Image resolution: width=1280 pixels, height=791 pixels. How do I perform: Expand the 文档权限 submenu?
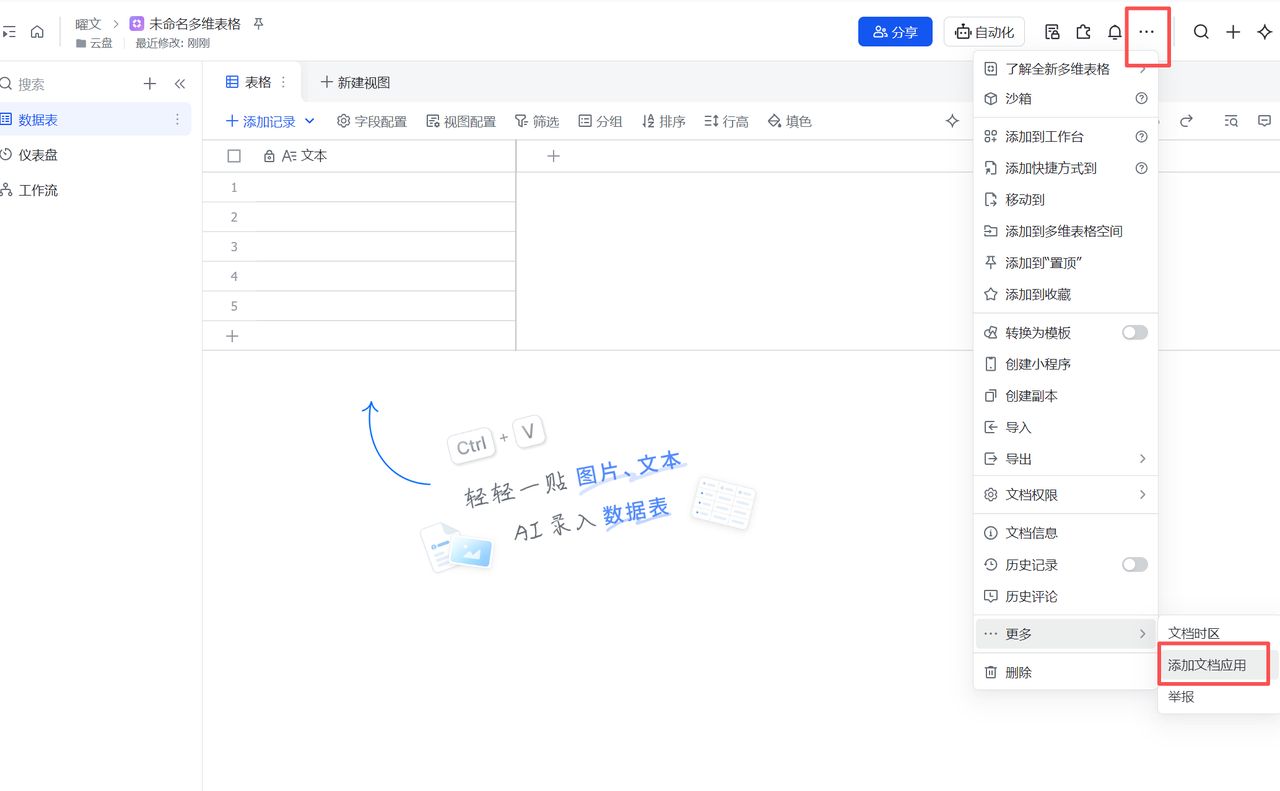tap(1065, 495)
